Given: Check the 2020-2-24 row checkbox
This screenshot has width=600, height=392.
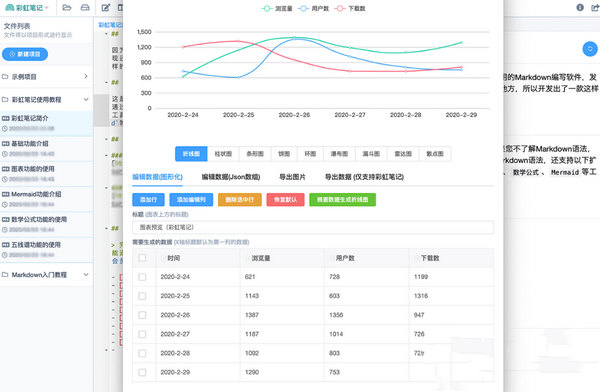Looking at the screenshot, I should coord(142,277).
